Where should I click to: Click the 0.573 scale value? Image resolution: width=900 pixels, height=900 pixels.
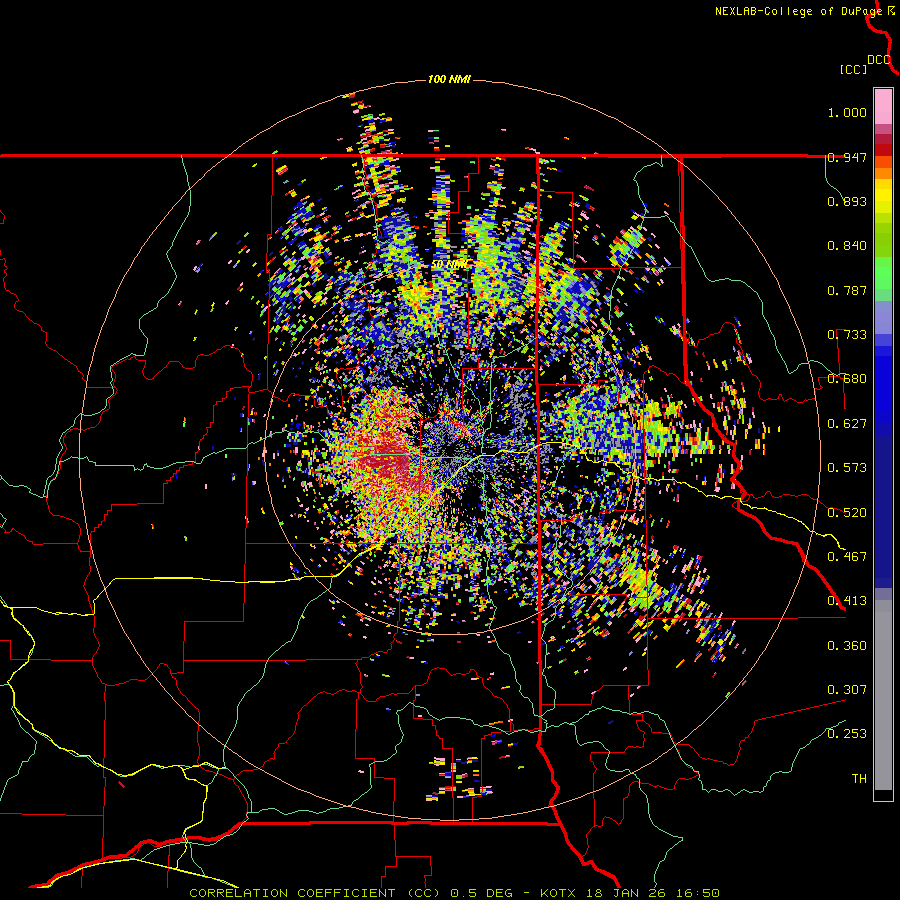(x=847, y=468)
